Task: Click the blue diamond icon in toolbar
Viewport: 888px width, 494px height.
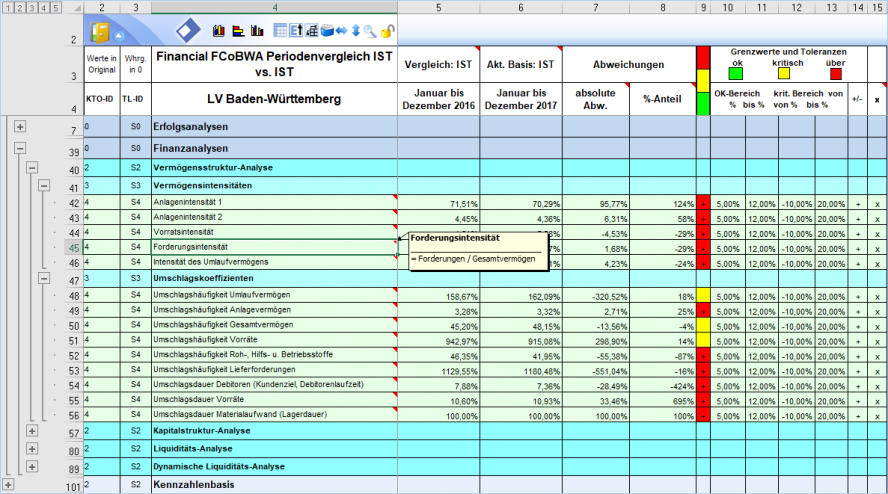Action: point(187,31)
